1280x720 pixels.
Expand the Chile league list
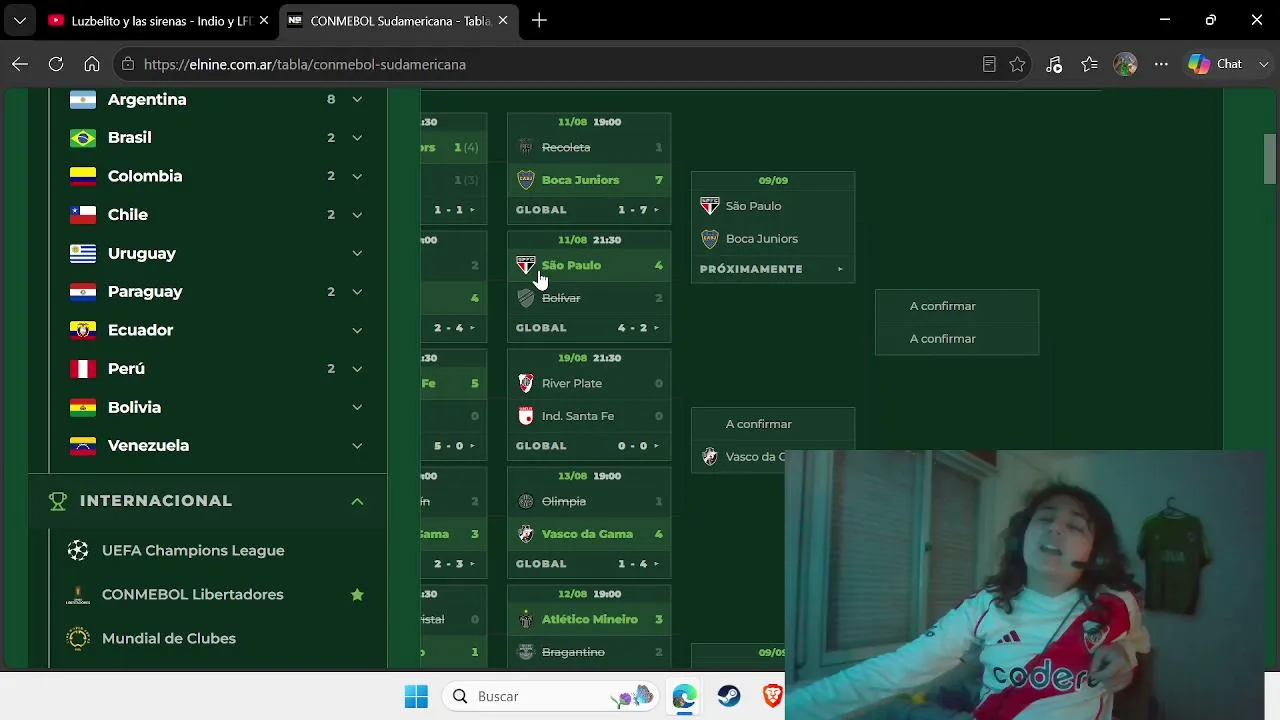pyautogui.click(x=357, y=215)
